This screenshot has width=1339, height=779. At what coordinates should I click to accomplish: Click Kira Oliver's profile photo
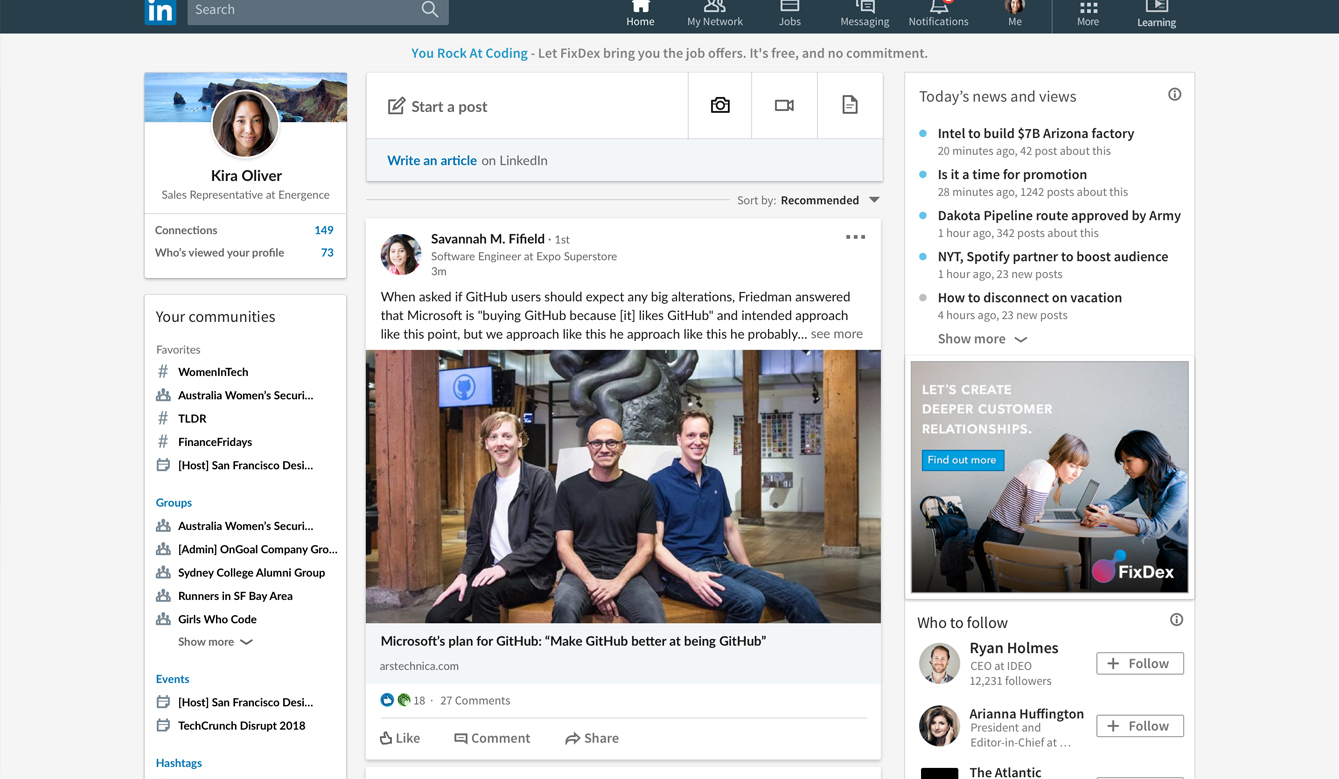click(x=245, y=124)
